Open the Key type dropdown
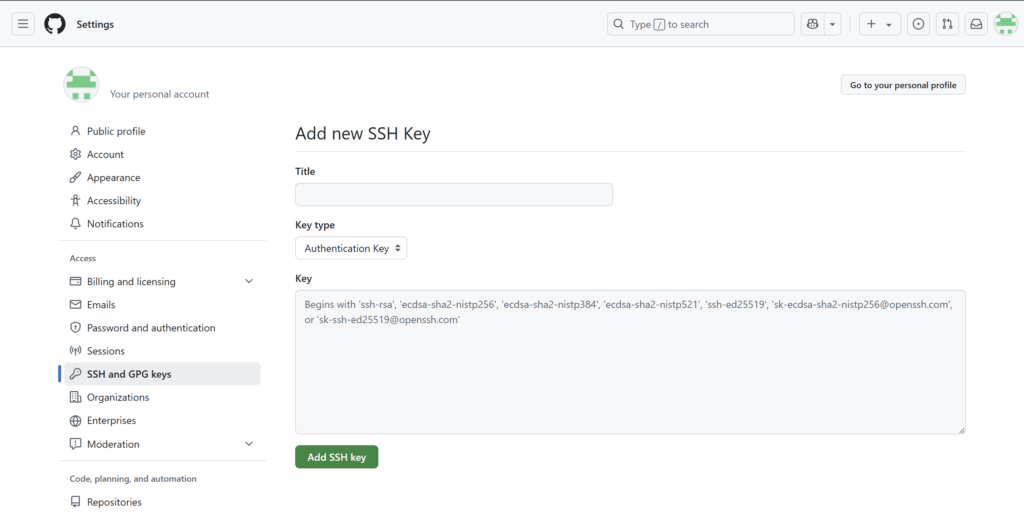 (x=351, y=248)
